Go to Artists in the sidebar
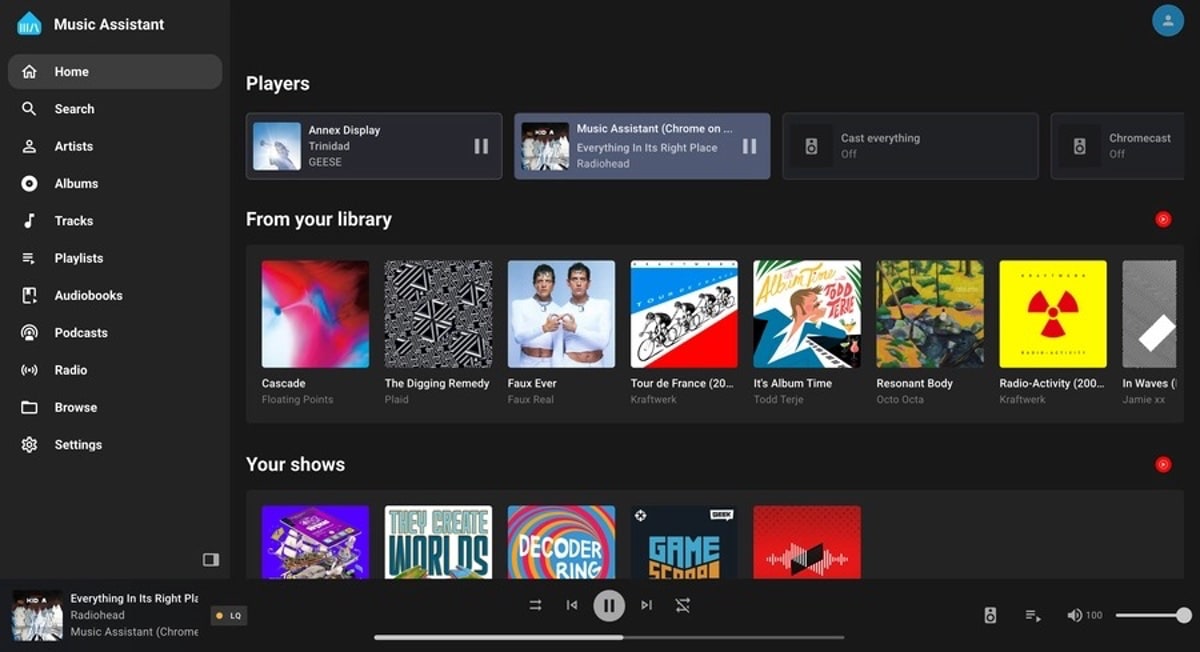The image size is (1200, 652). click(73, 146)
